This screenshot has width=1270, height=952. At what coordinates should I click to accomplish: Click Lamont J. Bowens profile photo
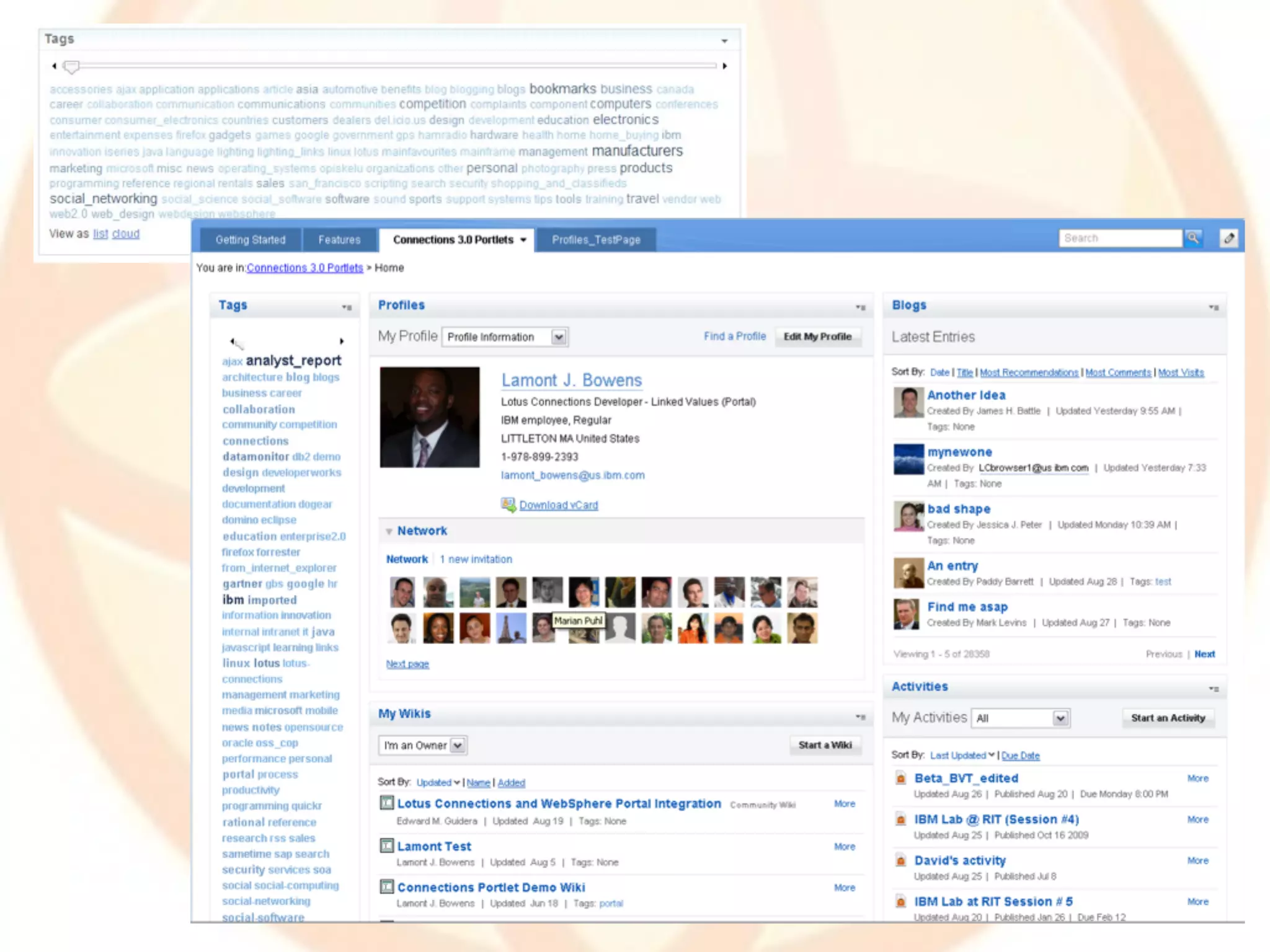coord(429,417)
